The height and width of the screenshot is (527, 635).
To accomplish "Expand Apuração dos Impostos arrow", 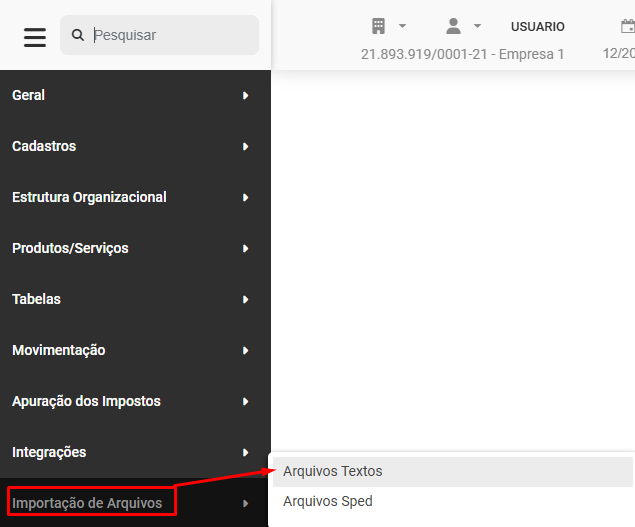I will (245, 401).
